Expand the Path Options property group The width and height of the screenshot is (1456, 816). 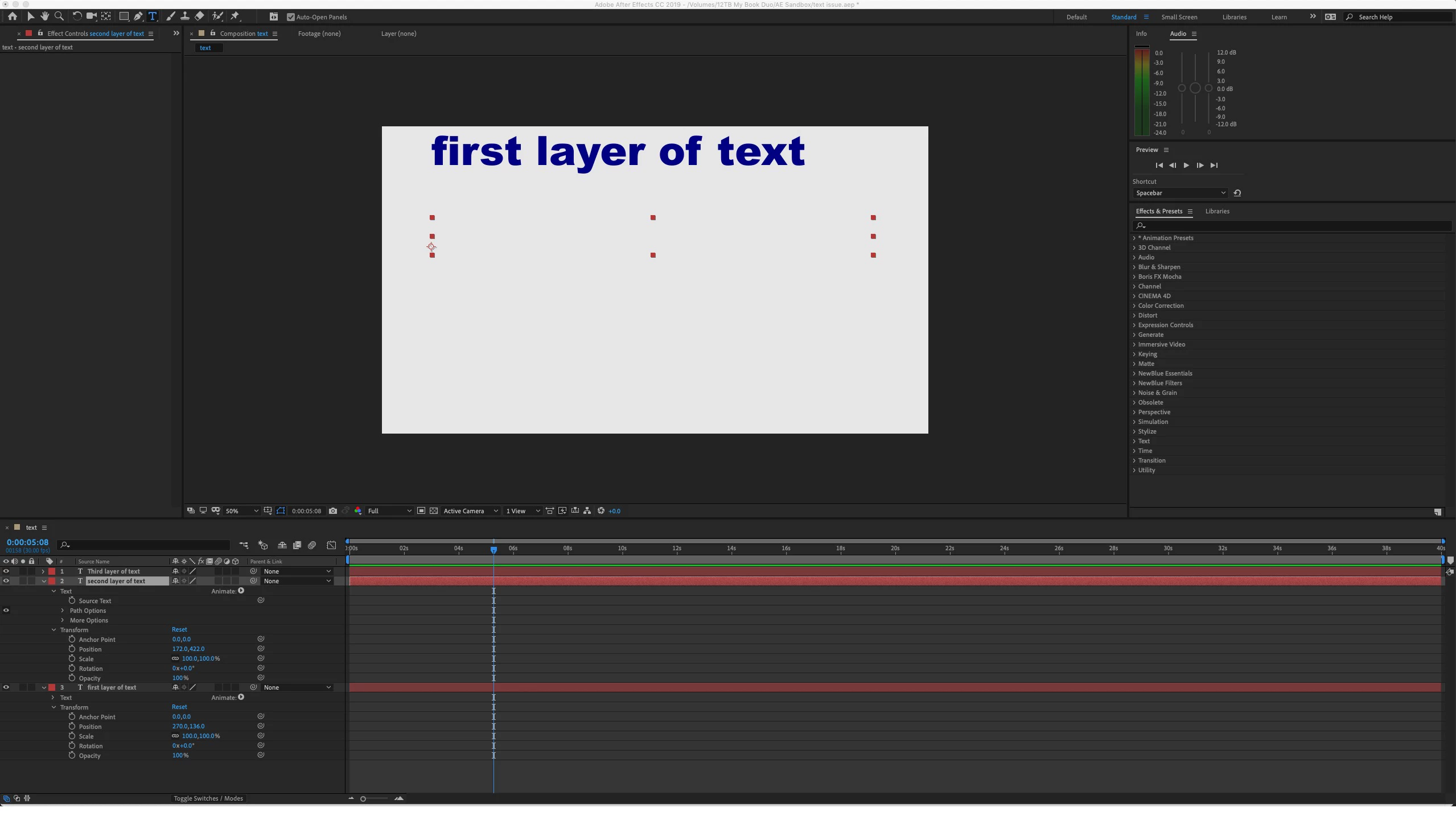point(63,611)
